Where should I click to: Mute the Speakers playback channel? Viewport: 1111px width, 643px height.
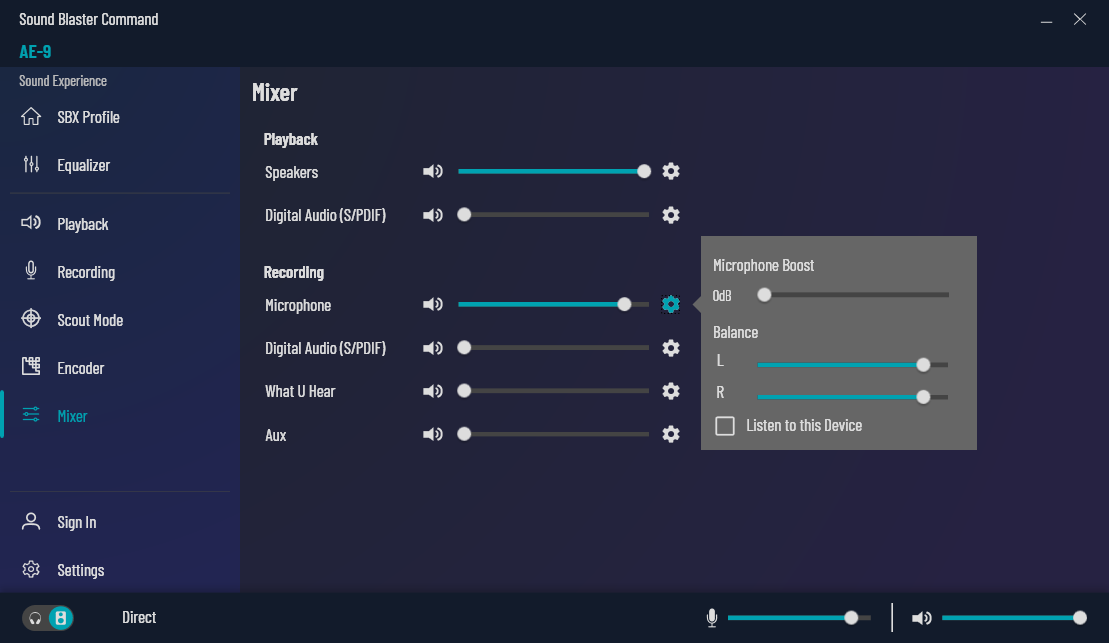pos(432,172)
